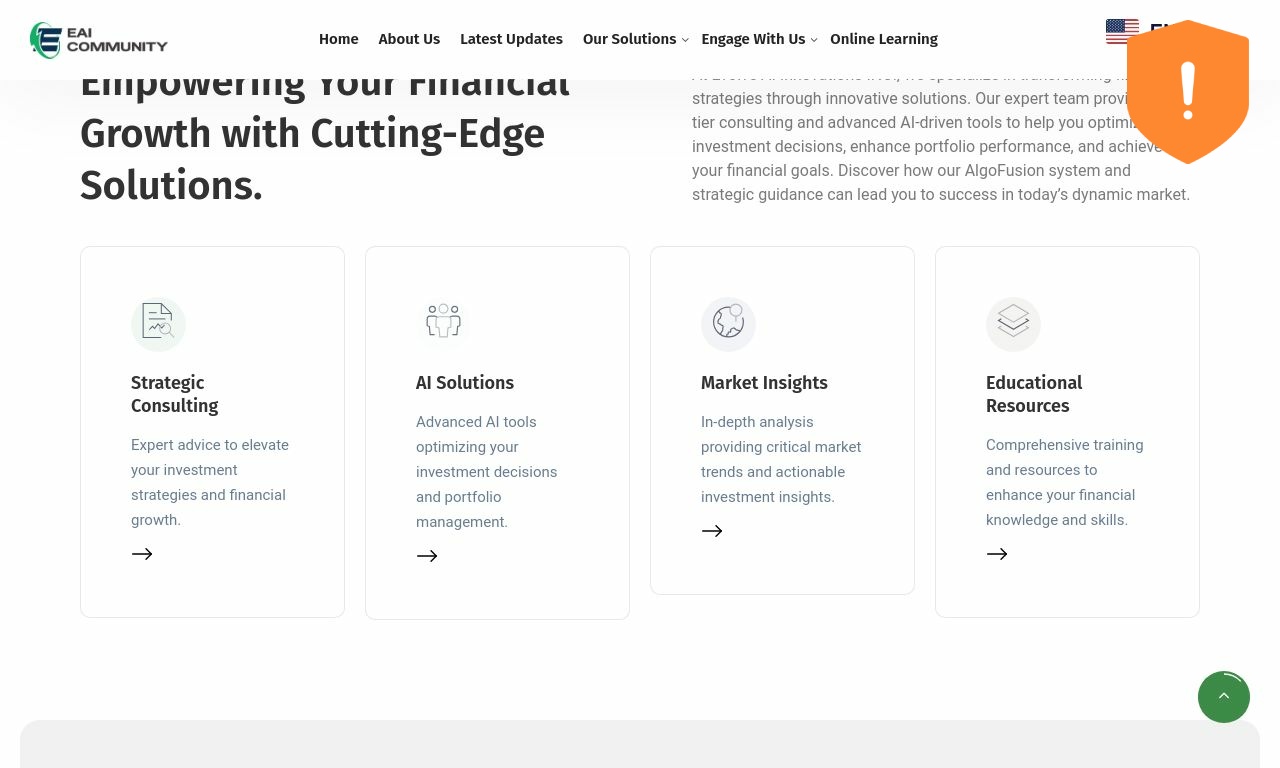This screenshot has width=1280, height=768.
Task: Click the Educational Resources layers icon
Action: click(1013, 323)
